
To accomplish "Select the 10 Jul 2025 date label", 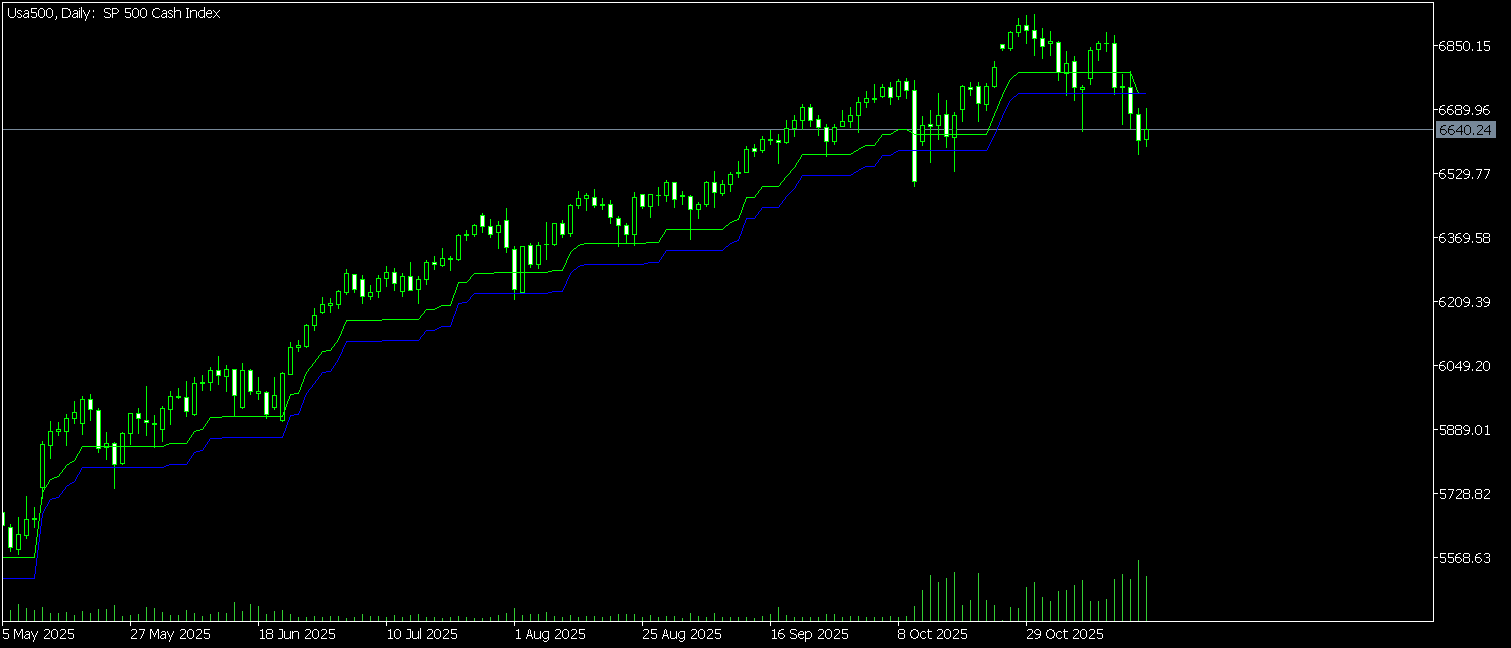I will coord(424,634).
